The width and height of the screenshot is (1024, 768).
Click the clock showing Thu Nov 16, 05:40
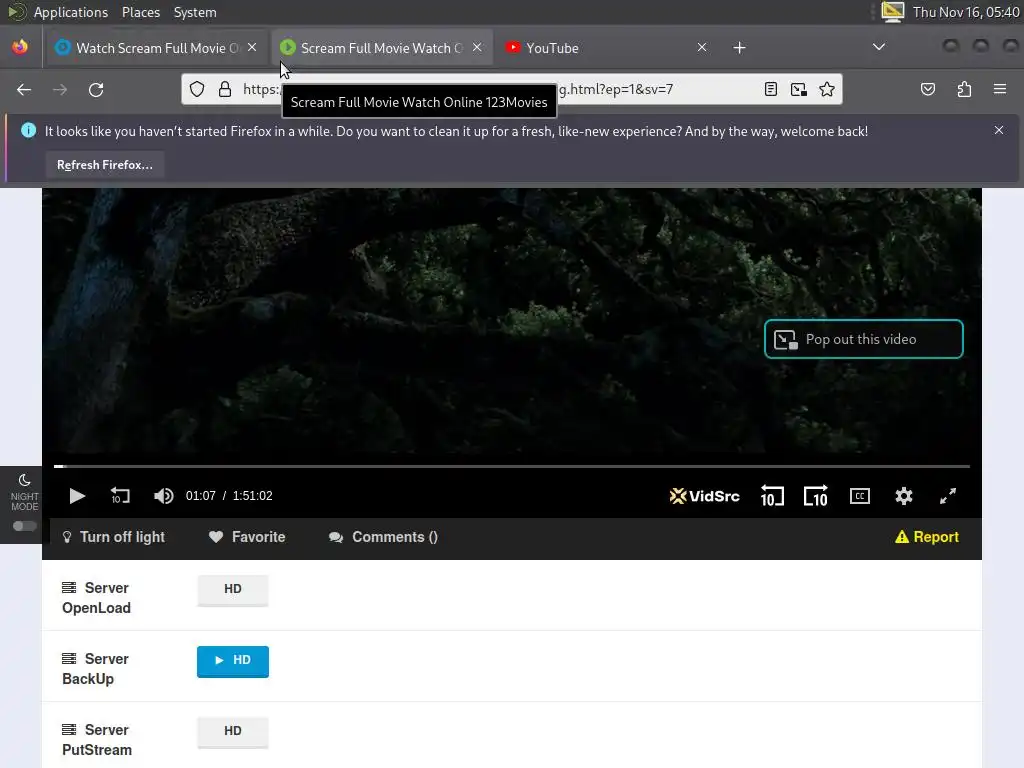pos(966,12)
